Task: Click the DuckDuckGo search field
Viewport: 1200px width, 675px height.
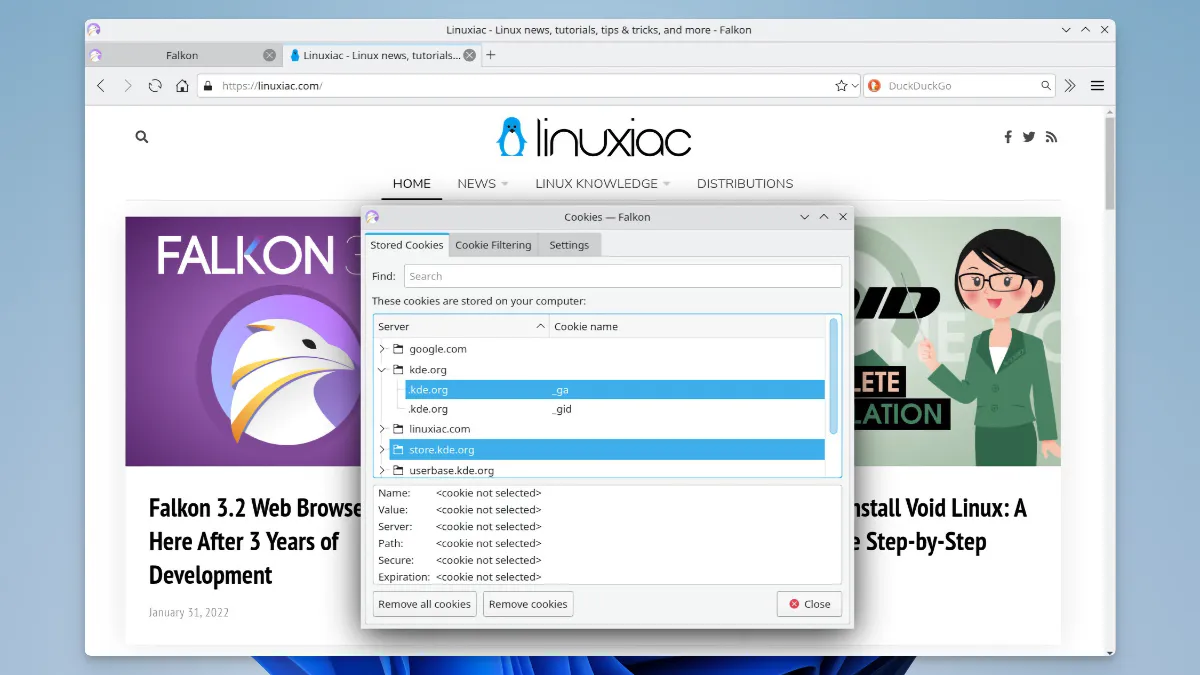Action: pos(960,86)
